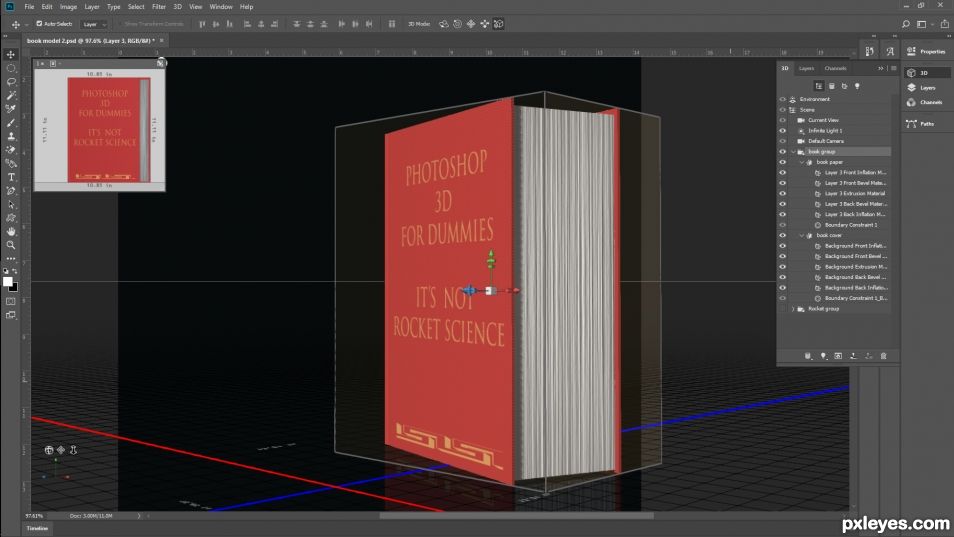Select the Lasso tool

tap(11, 81)
